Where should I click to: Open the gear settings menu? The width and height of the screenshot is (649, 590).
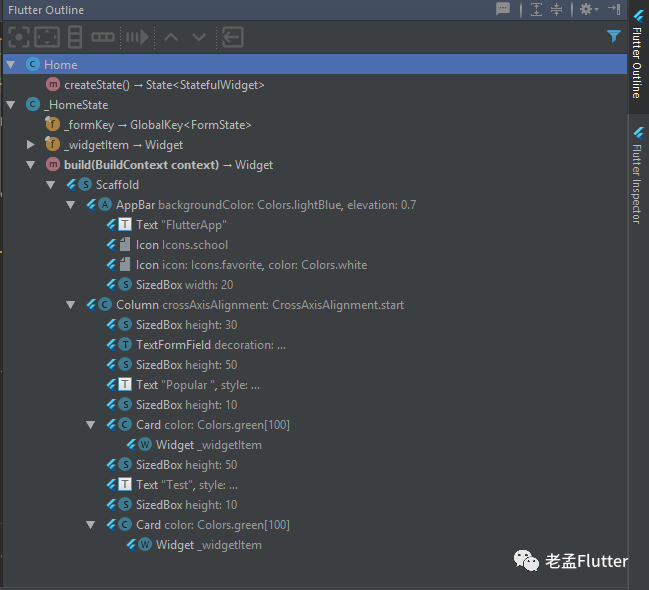589,9
